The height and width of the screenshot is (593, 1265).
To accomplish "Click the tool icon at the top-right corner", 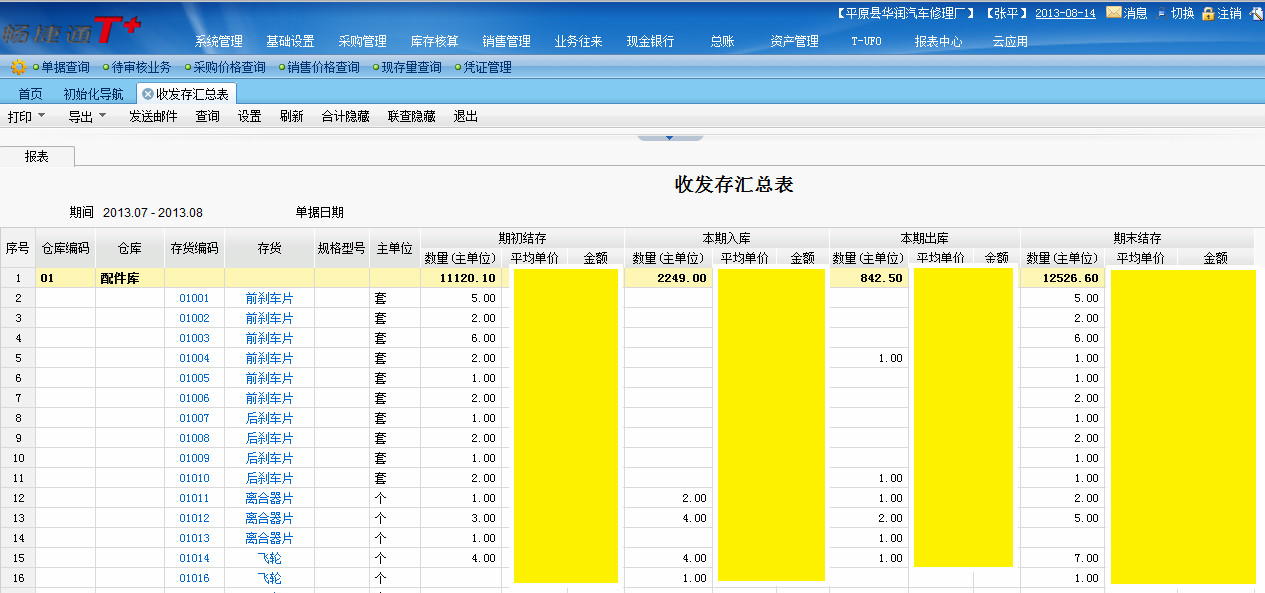I will (x=1255, y=13).
